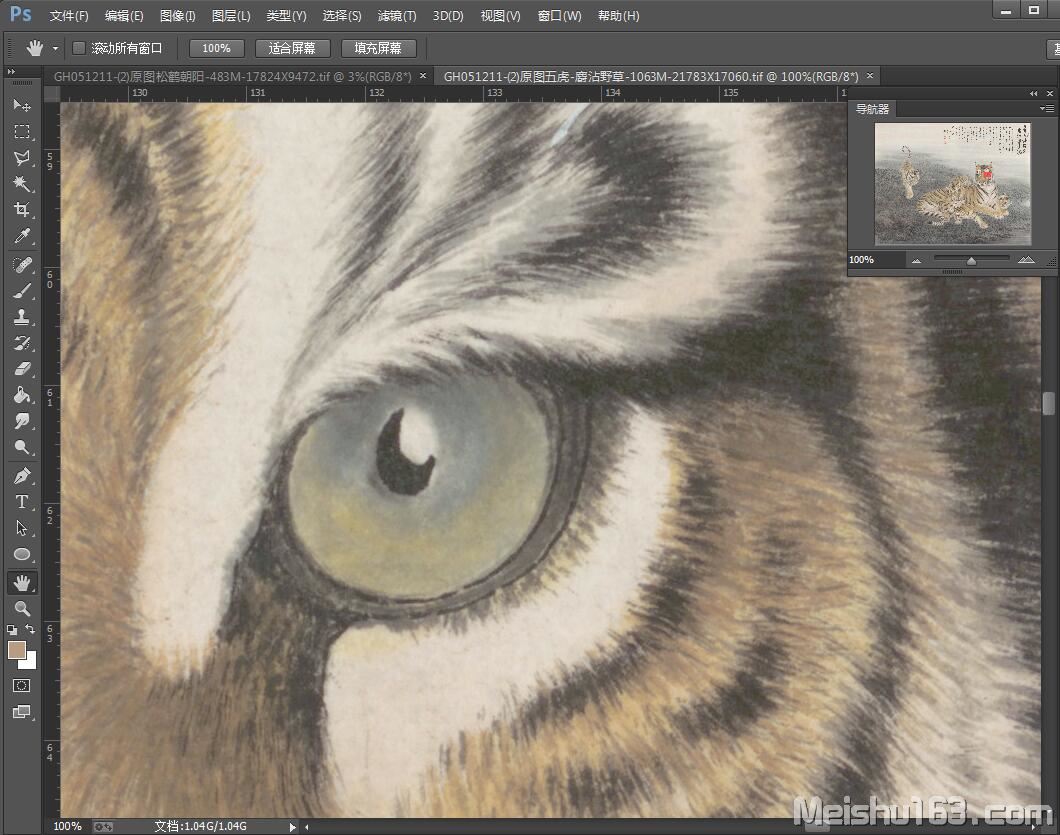
Task: Open the 文件(F) menu
Action: tap(69, 16)
